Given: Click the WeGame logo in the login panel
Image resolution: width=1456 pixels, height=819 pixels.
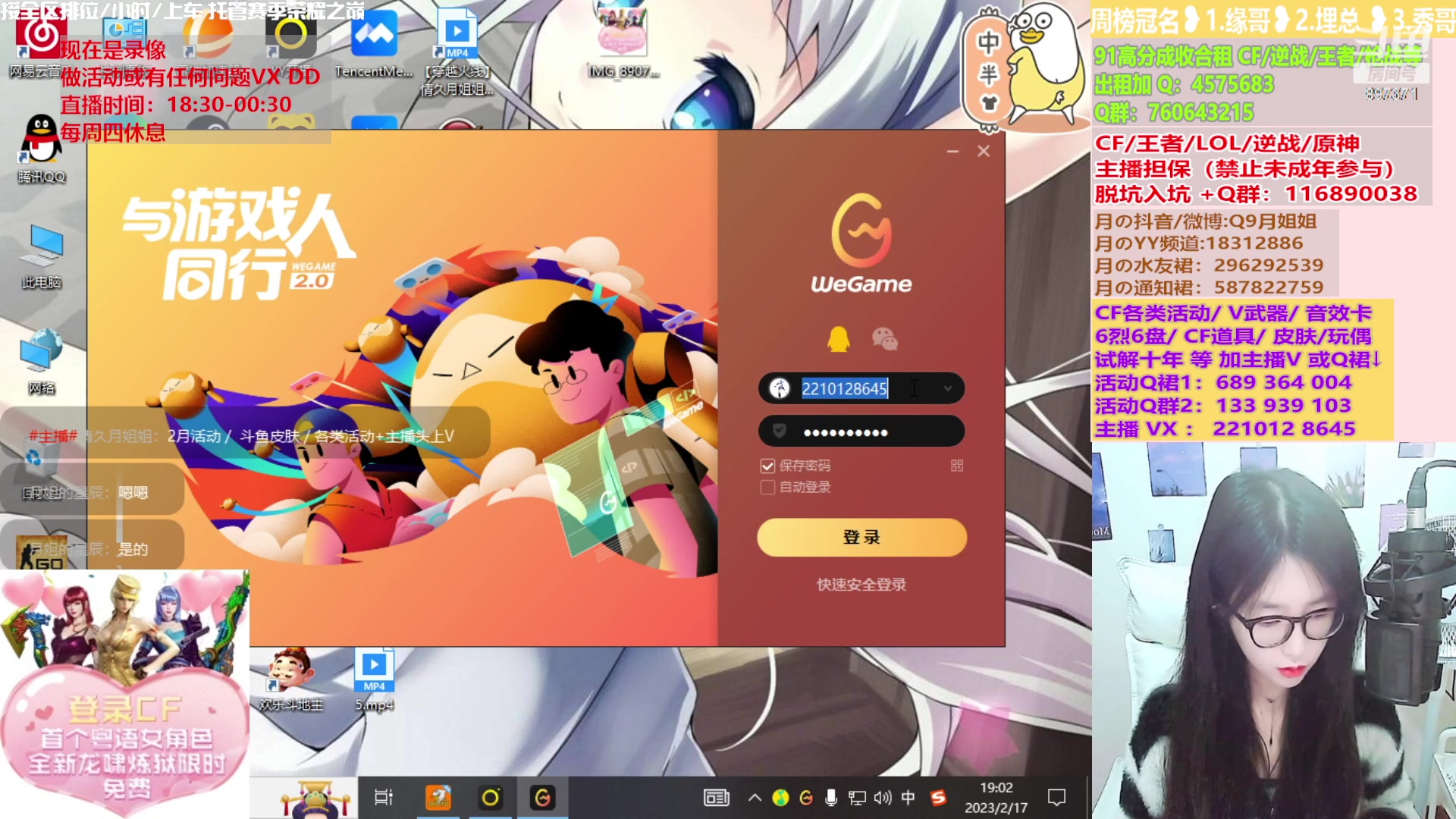Looking at the screenshot, I should (x=861, y=243).
